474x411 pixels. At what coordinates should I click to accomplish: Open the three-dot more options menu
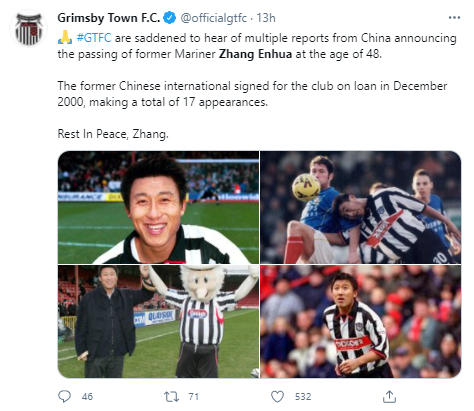(454, 18)
